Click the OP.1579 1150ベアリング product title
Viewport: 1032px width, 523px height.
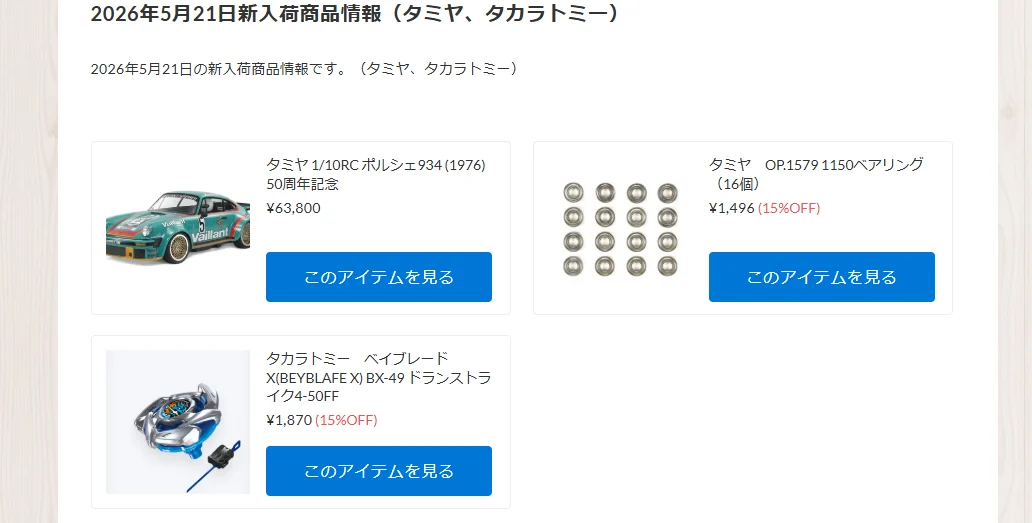coord(816,174)
